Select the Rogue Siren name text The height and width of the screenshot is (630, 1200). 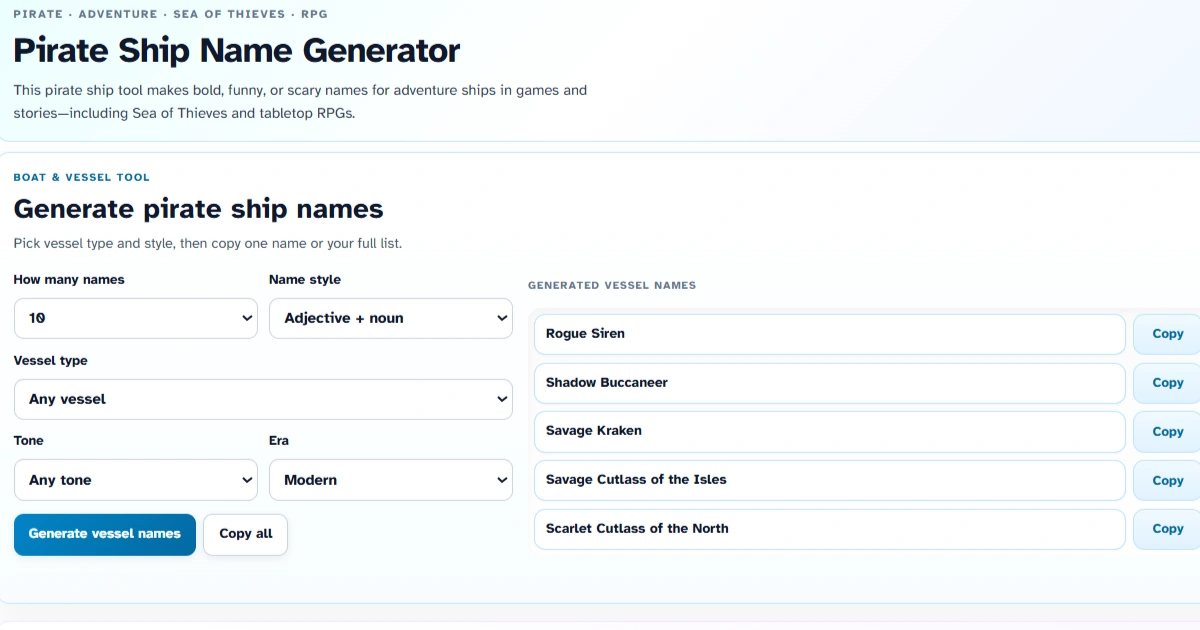point(585,334)
